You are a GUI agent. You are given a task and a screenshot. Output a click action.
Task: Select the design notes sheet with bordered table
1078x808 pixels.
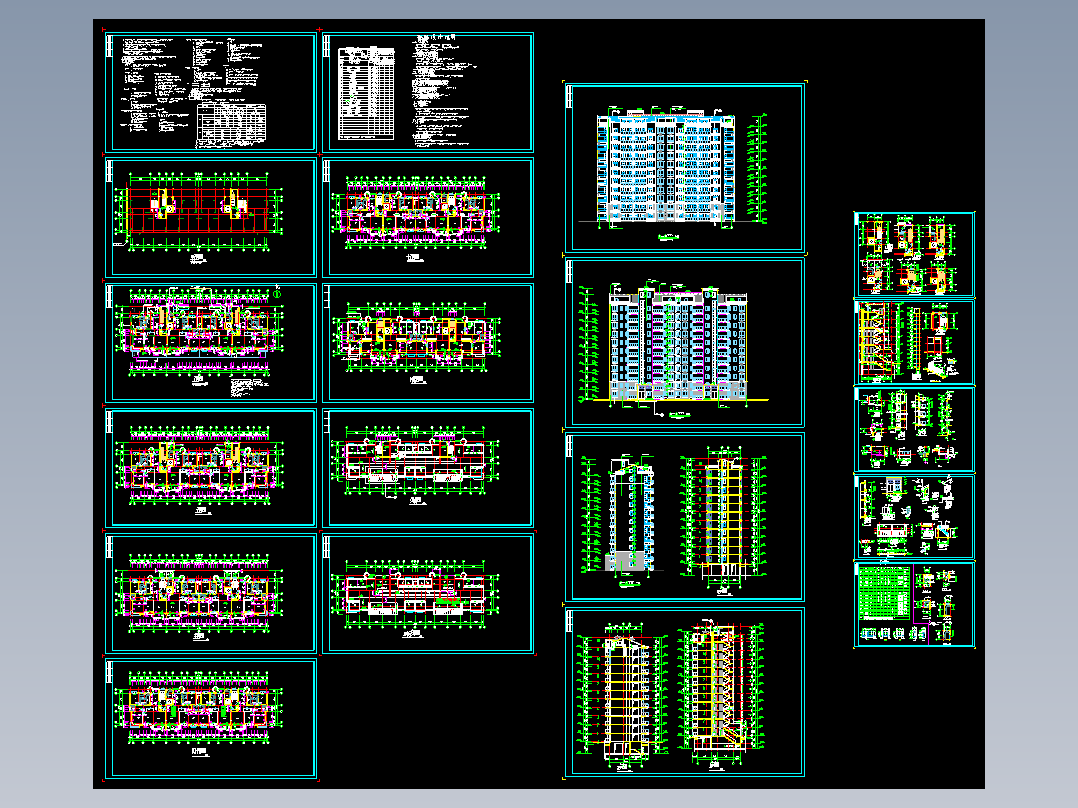click(x=210, y=92)
